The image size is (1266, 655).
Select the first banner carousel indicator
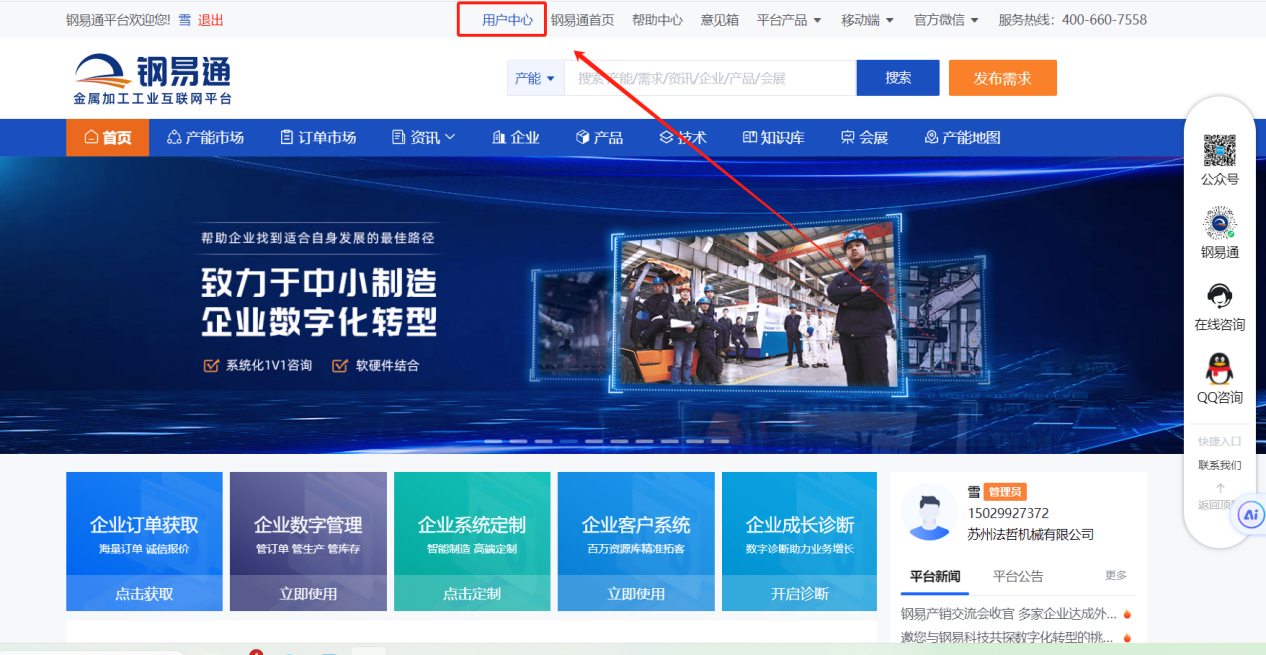click(x=493, y=441)
